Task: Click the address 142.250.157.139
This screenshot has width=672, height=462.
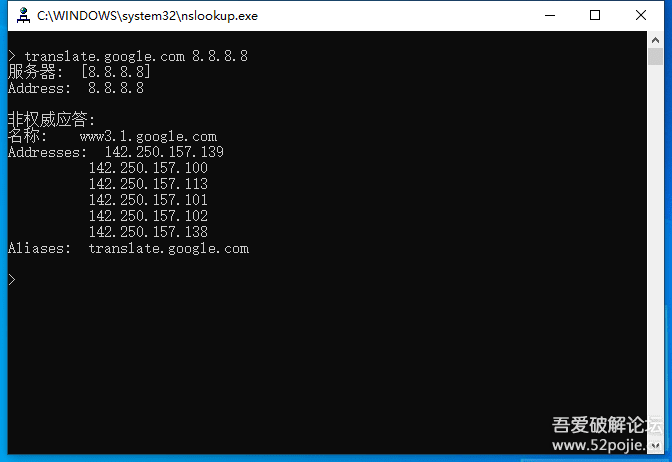Action: click(164, 152)
